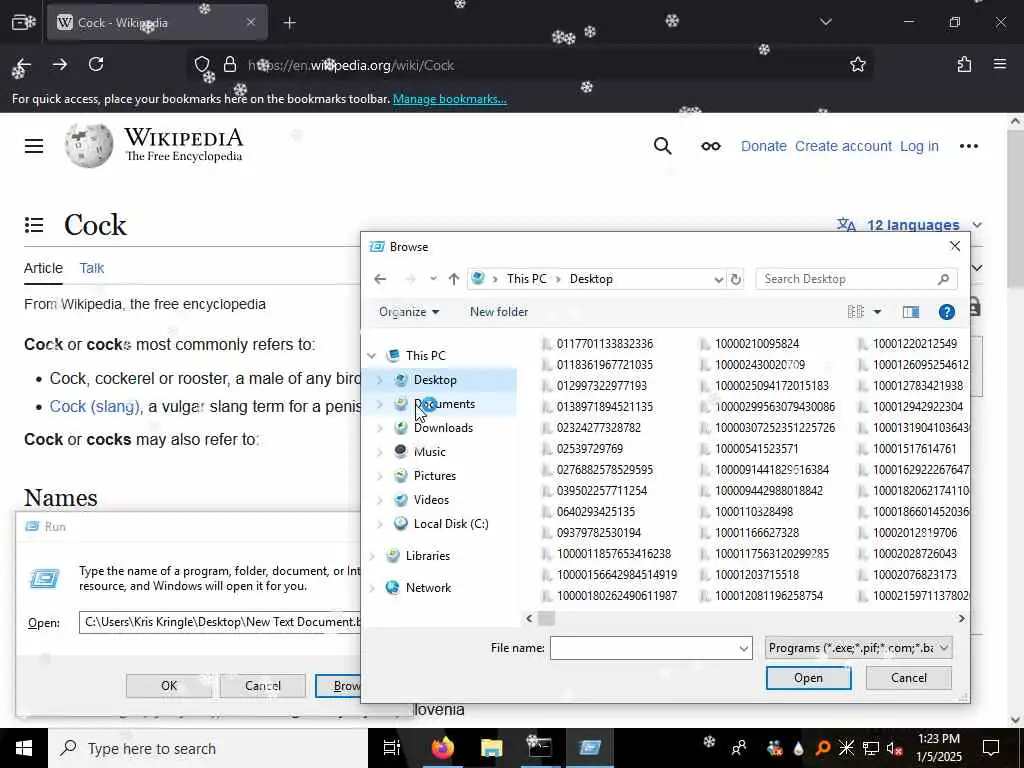
Task: Select the Cock - Wikipedia browser tab
Action: tap(157, 23)
